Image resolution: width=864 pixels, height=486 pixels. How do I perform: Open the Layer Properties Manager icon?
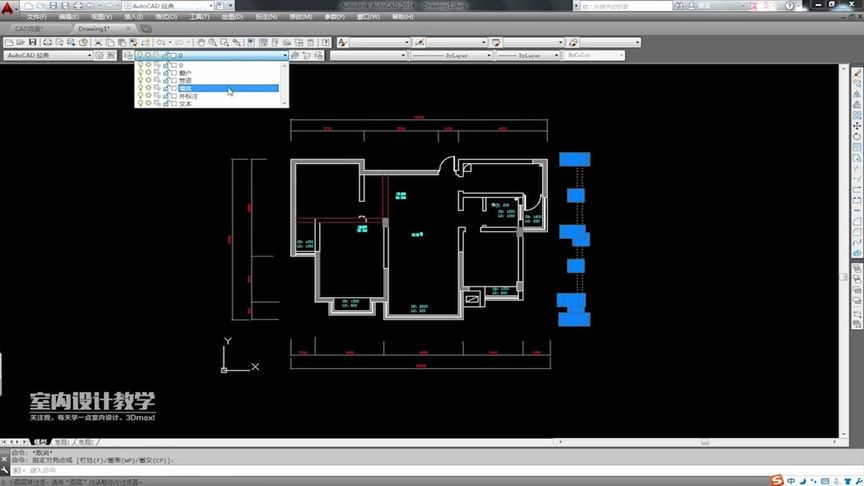pos(128,55)
